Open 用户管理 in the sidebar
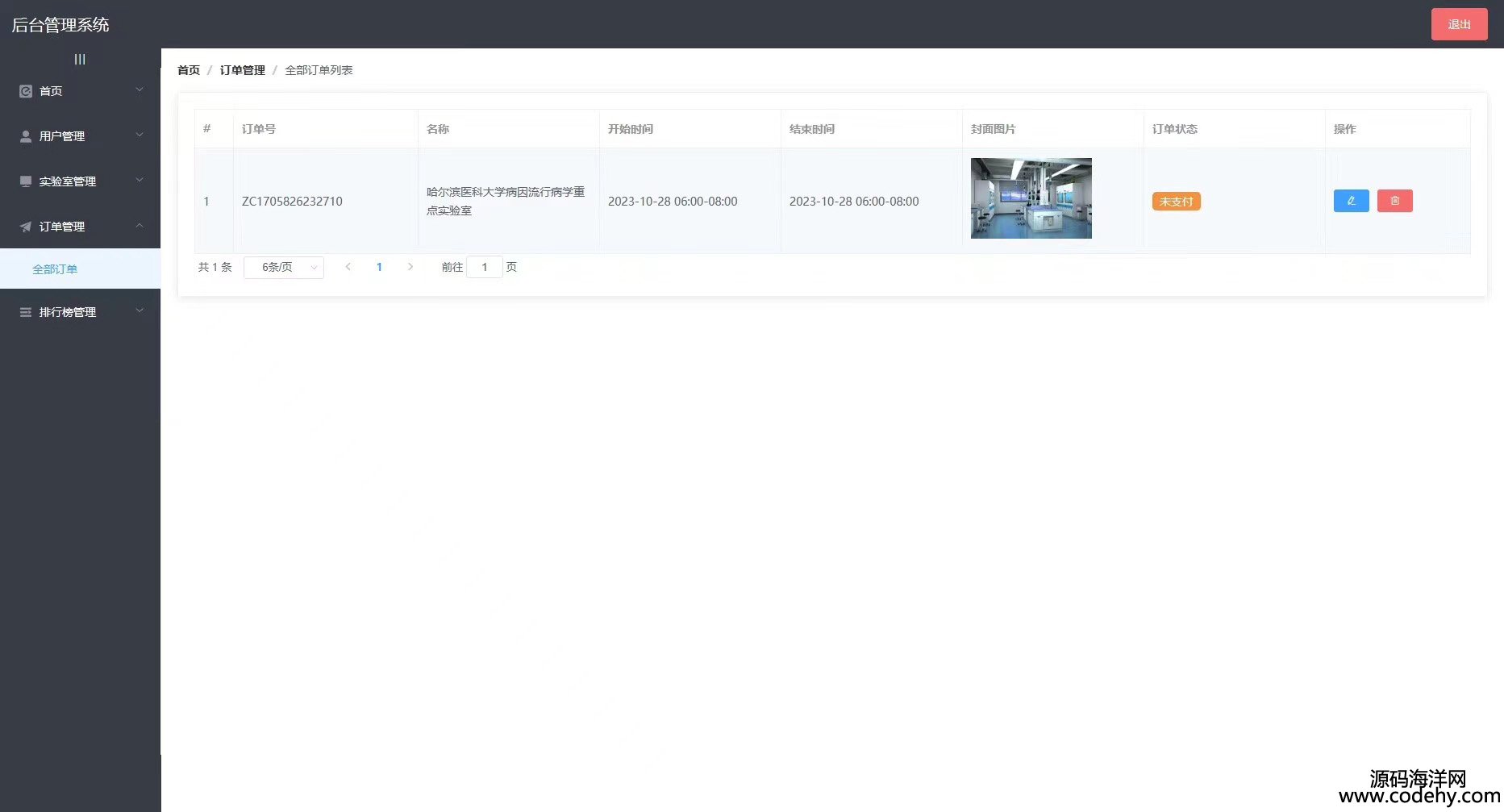 coord(81,136)
